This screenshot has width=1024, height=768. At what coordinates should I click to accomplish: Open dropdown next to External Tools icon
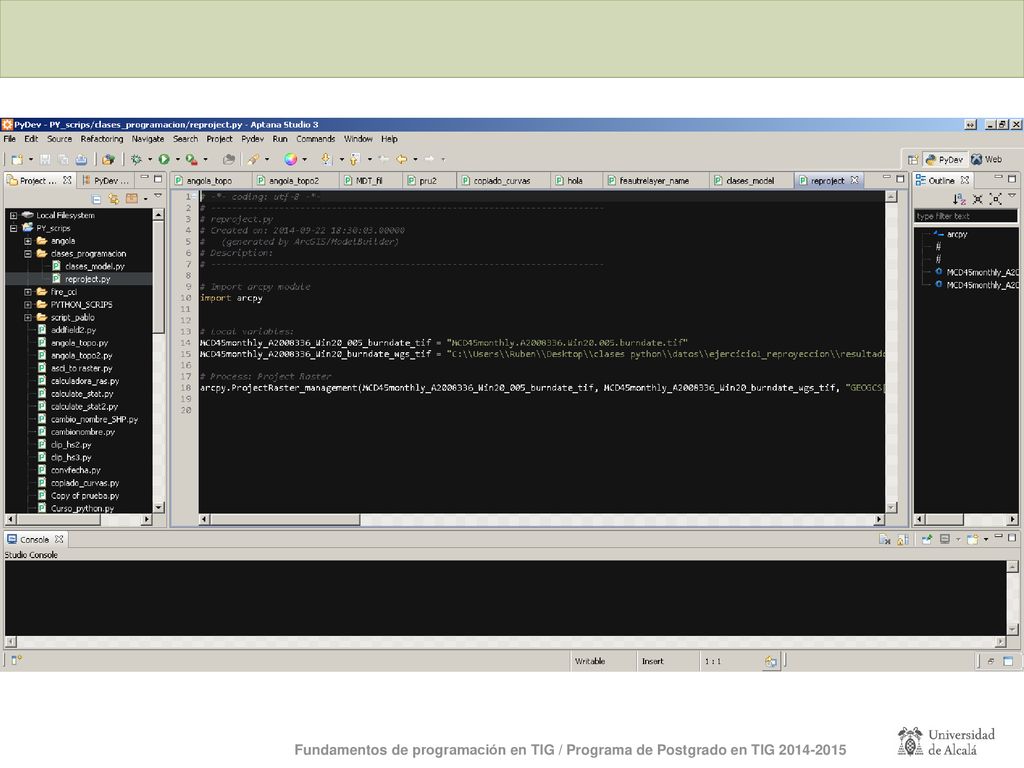(x=205, y=159)
